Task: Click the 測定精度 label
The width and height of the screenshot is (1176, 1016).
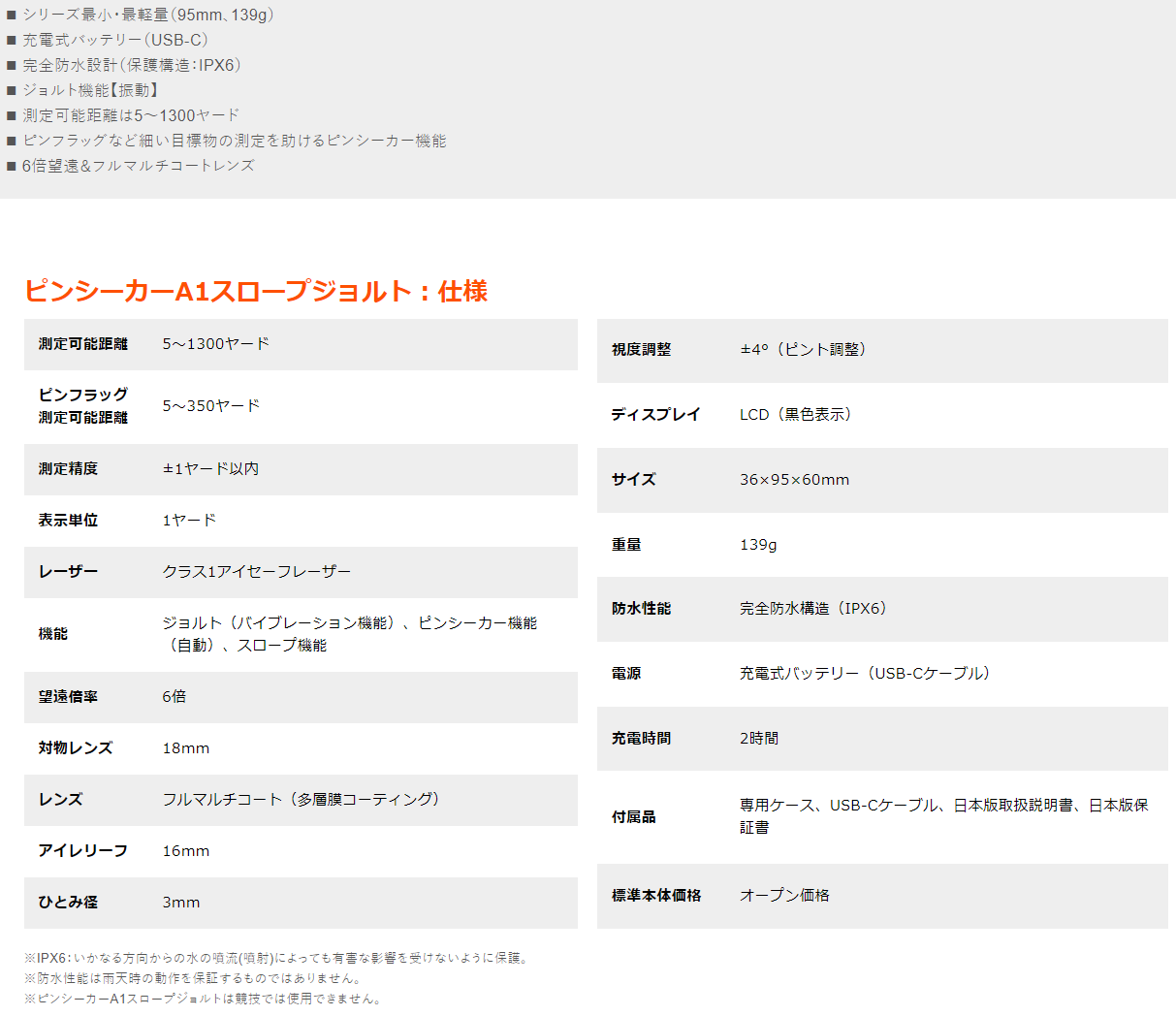Action: pyautogui.click(x=68, y=469)
